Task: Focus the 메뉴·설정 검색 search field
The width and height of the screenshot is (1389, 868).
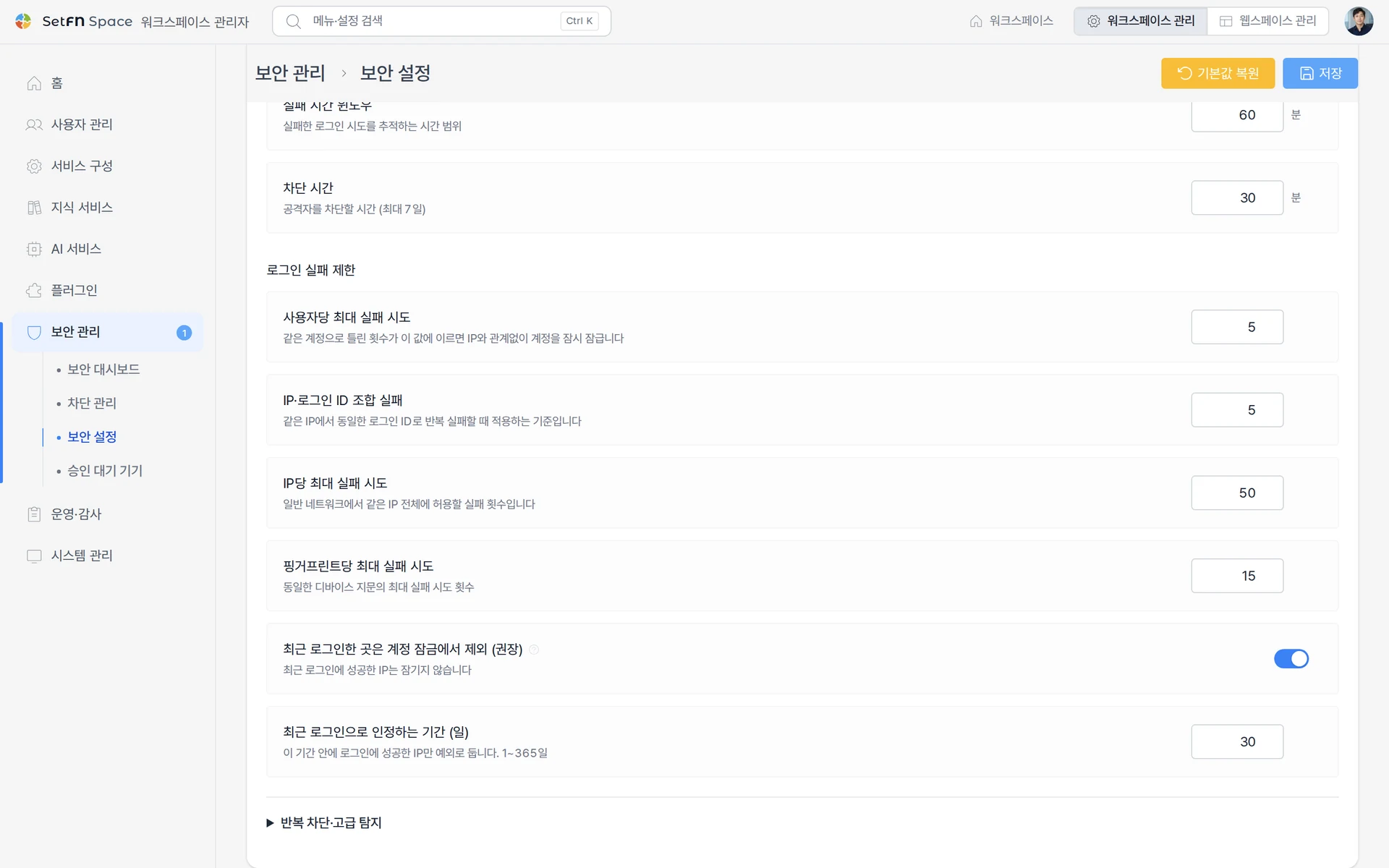Action: pos(441,21)
